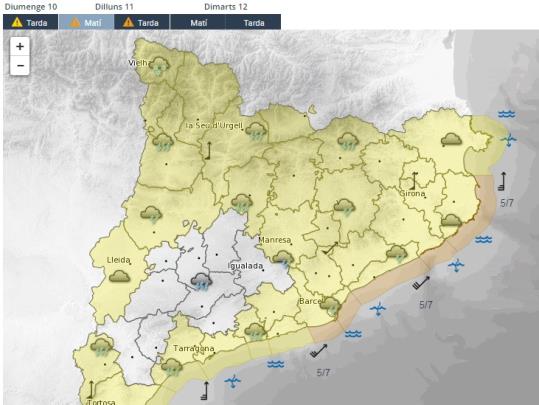
Task: Click the Manresa town label
Action: (274, 240)
